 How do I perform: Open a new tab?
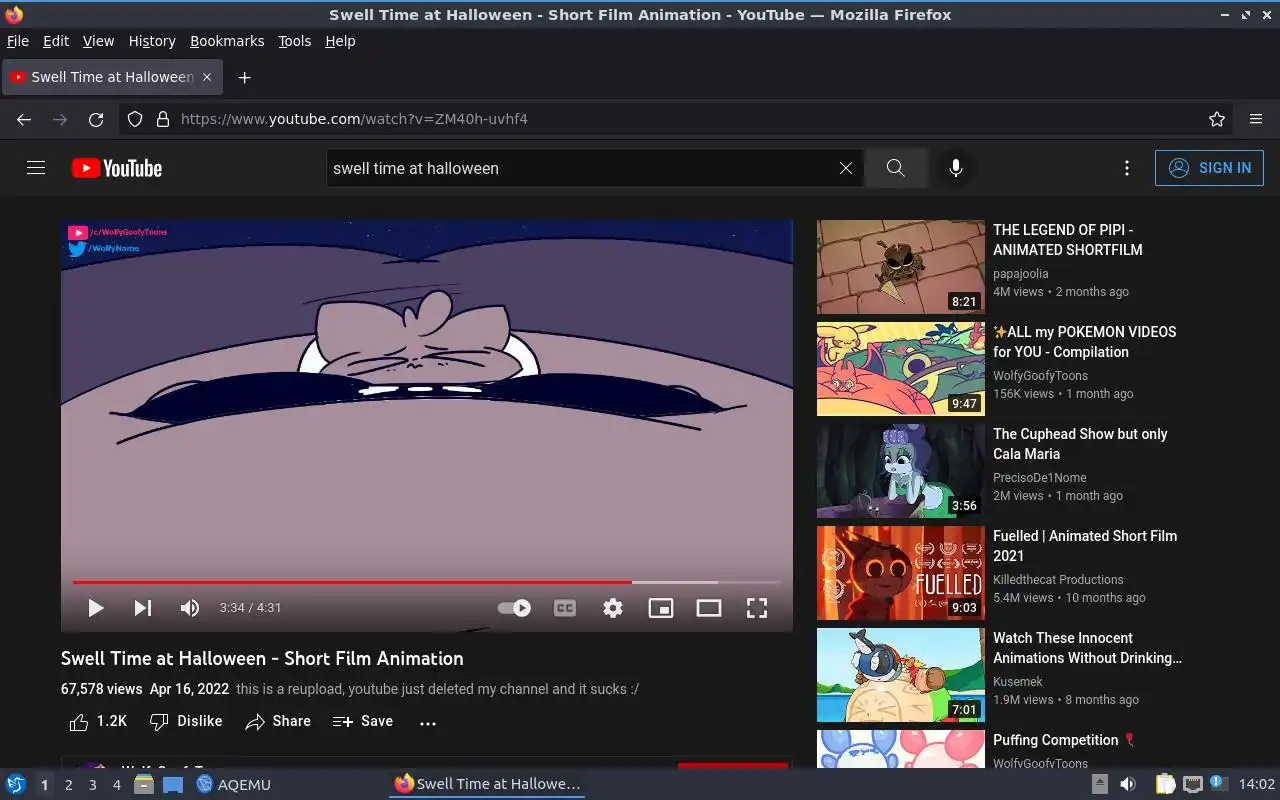244,77
